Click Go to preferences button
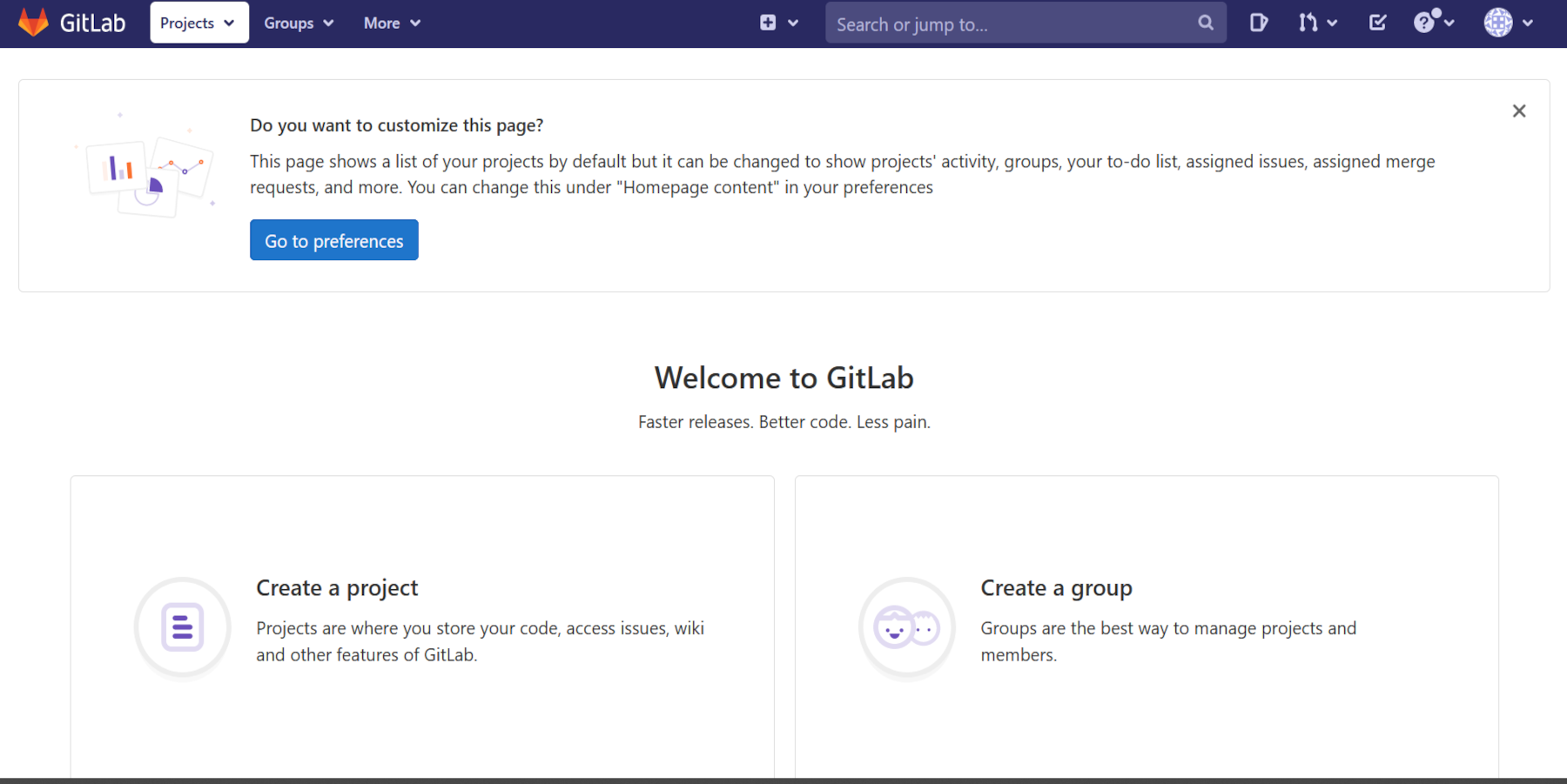Screen dimensions: 1567x784 pyautogui.click(x=334, y=240)
